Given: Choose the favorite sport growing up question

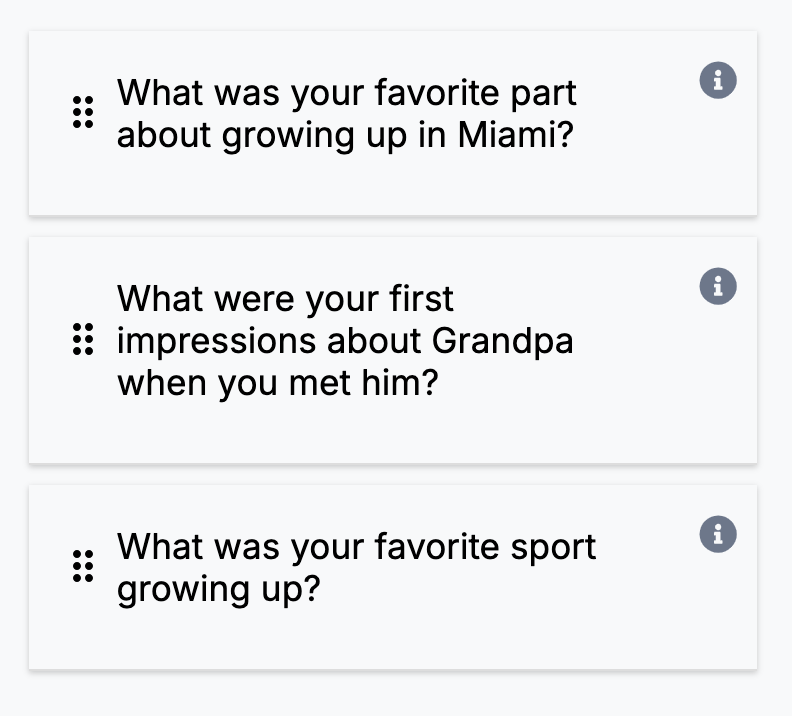Looking at the screenshot, I should [x=356, y=567].
